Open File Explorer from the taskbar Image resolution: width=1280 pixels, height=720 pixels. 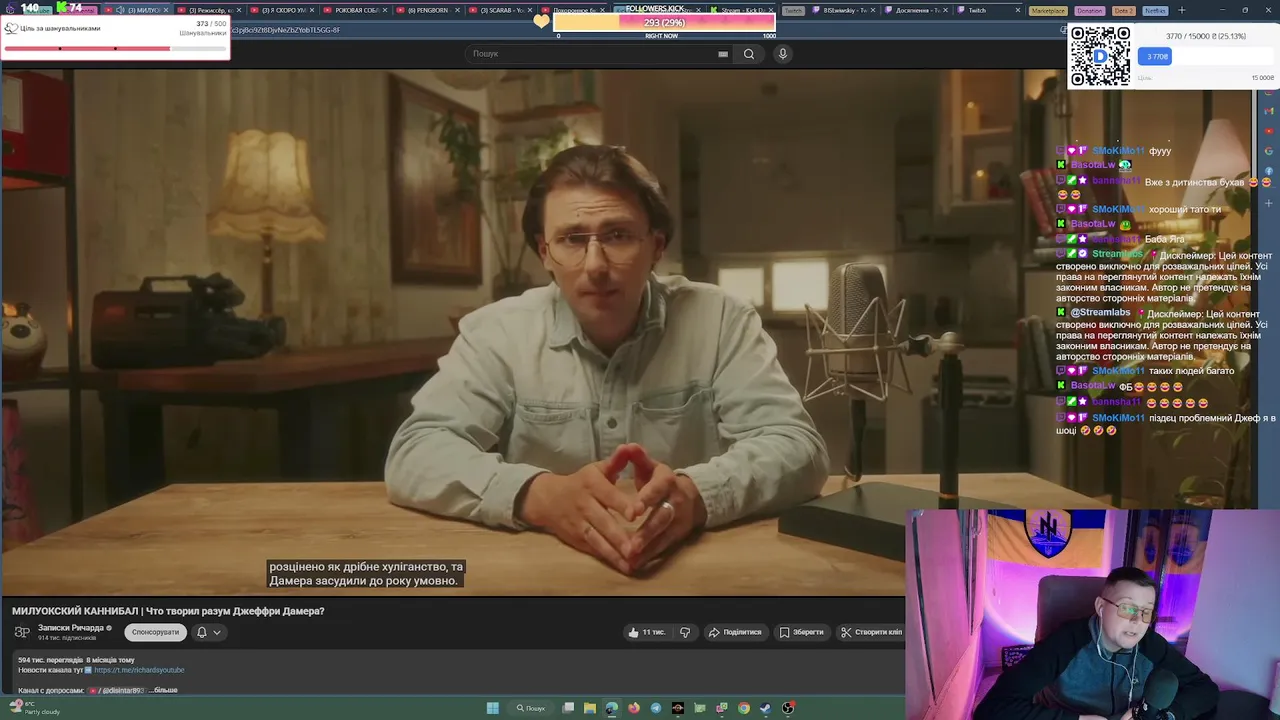pos(590,708)
